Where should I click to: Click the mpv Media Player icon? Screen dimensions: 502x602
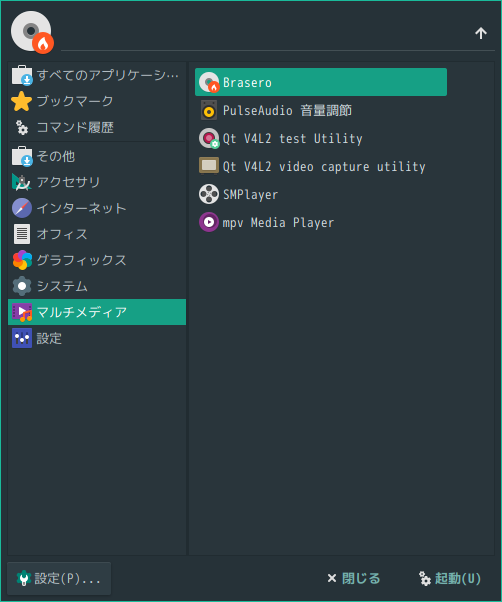[209, 222]
